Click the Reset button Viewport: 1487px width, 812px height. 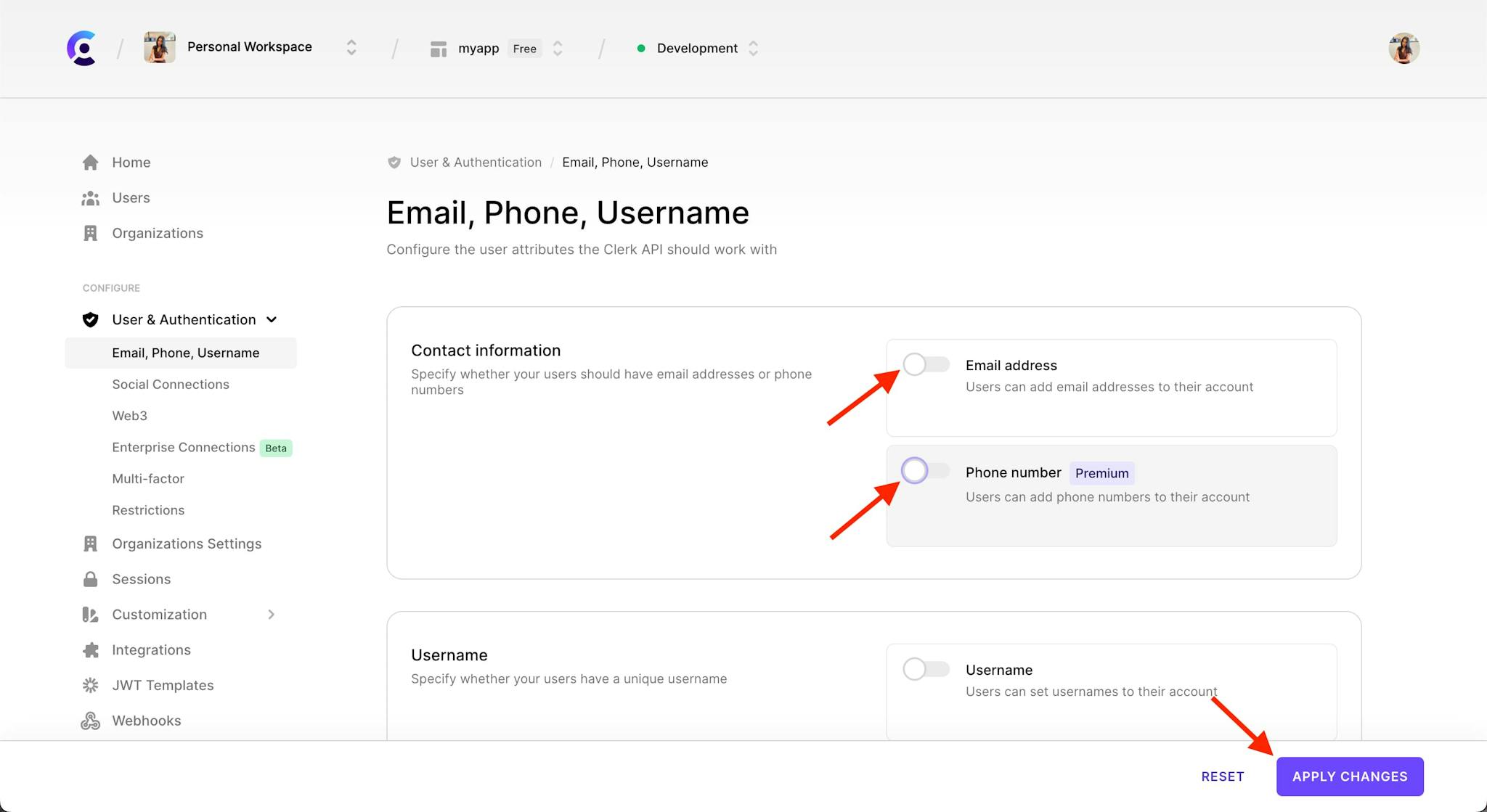pyautogui.click(x=1223, y=776)
